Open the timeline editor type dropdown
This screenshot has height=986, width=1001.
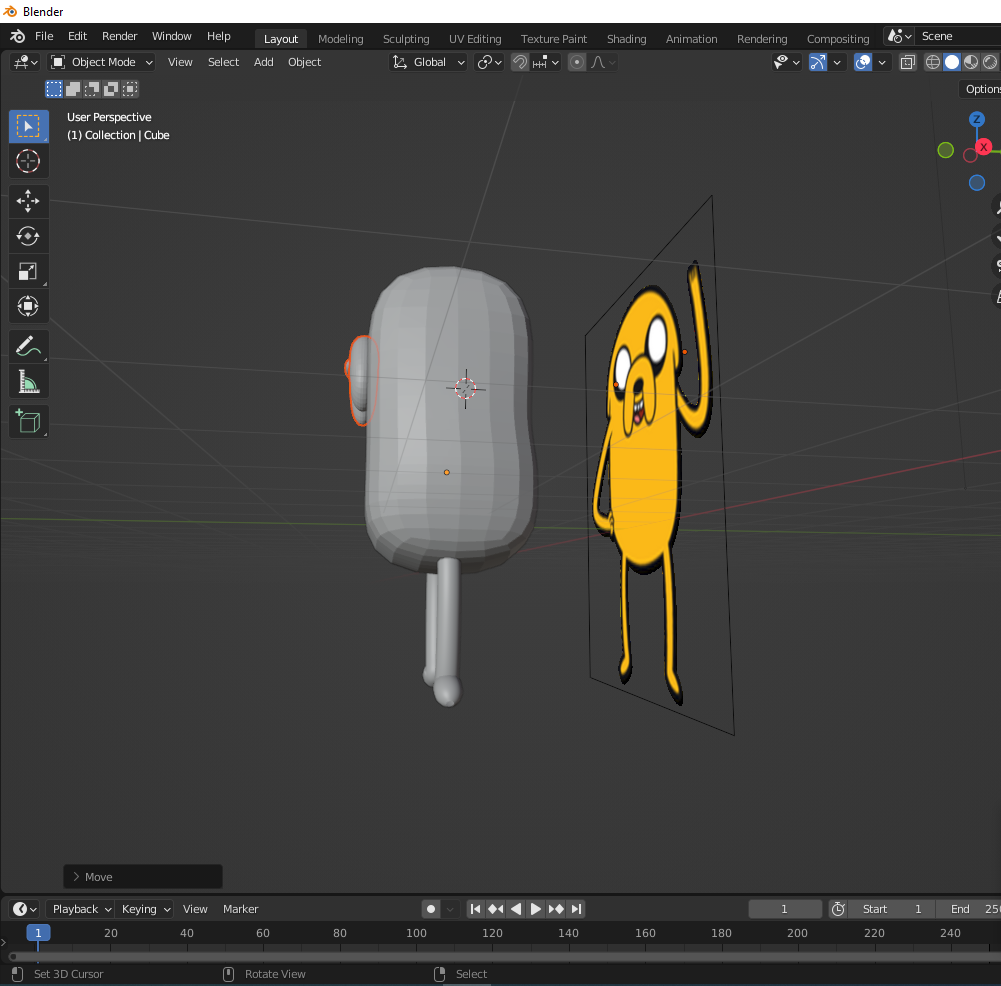[x=26, y=909]
